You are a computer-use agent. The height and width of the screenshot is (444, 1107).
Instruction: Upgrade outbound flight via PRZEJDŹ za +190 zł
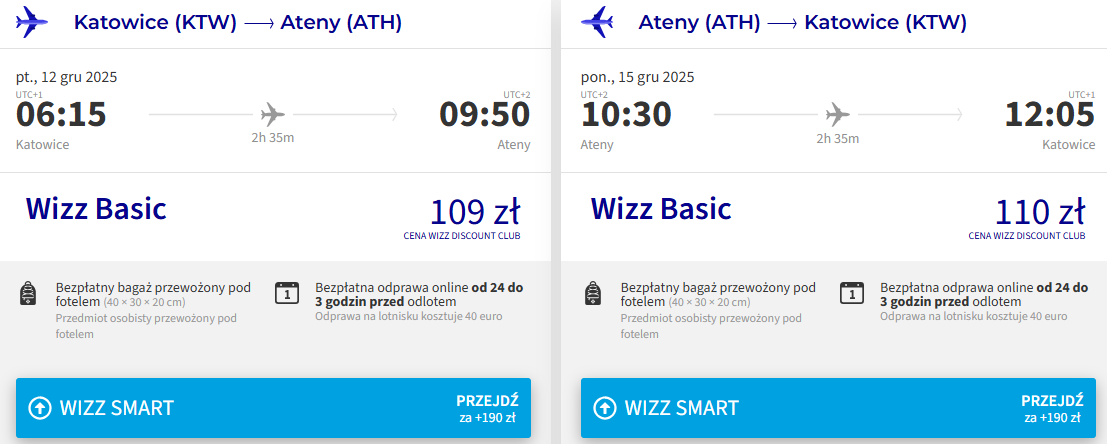pos(487,408)
